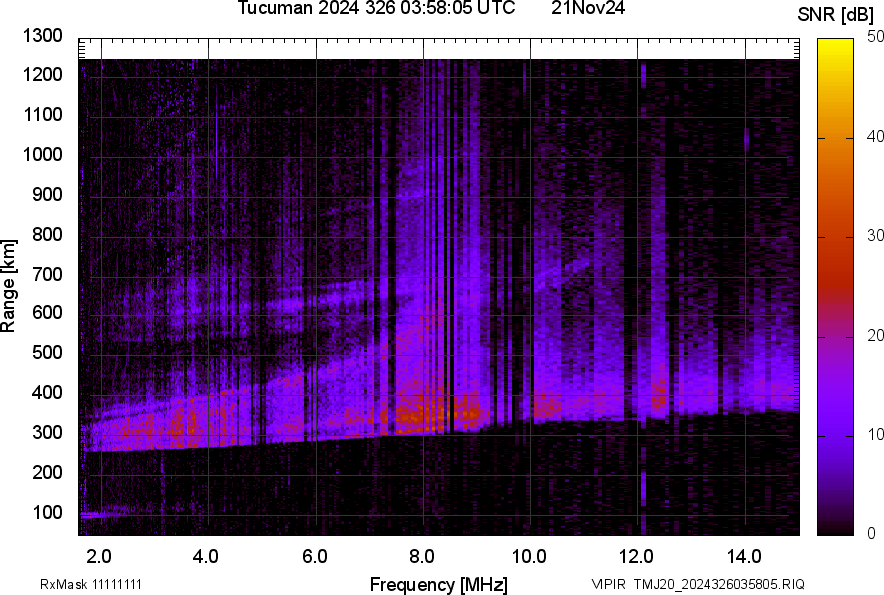Screen dimensions: 884x595
Task: Click the range tick label '800'
Action: (47, 234)
